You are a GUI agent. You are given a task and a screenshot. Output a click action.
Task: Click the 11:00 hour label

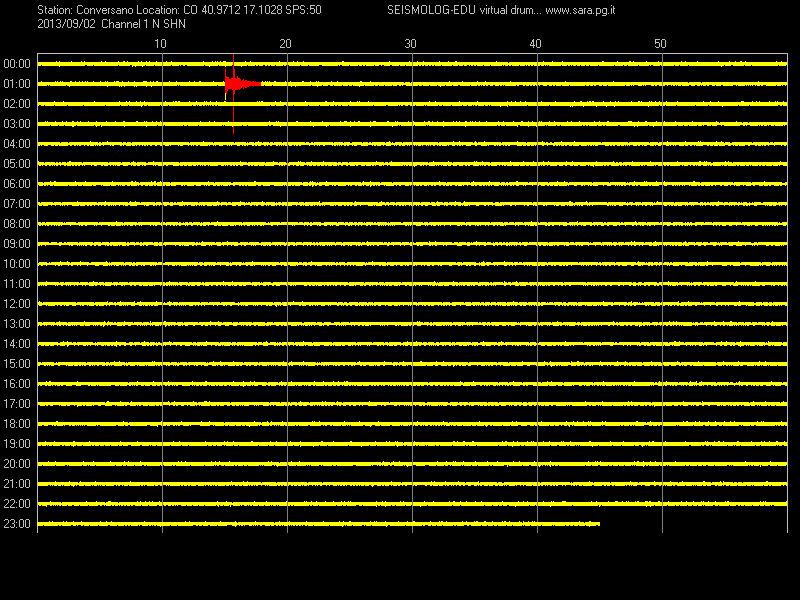pyautogui.click(x=17, y=284)
